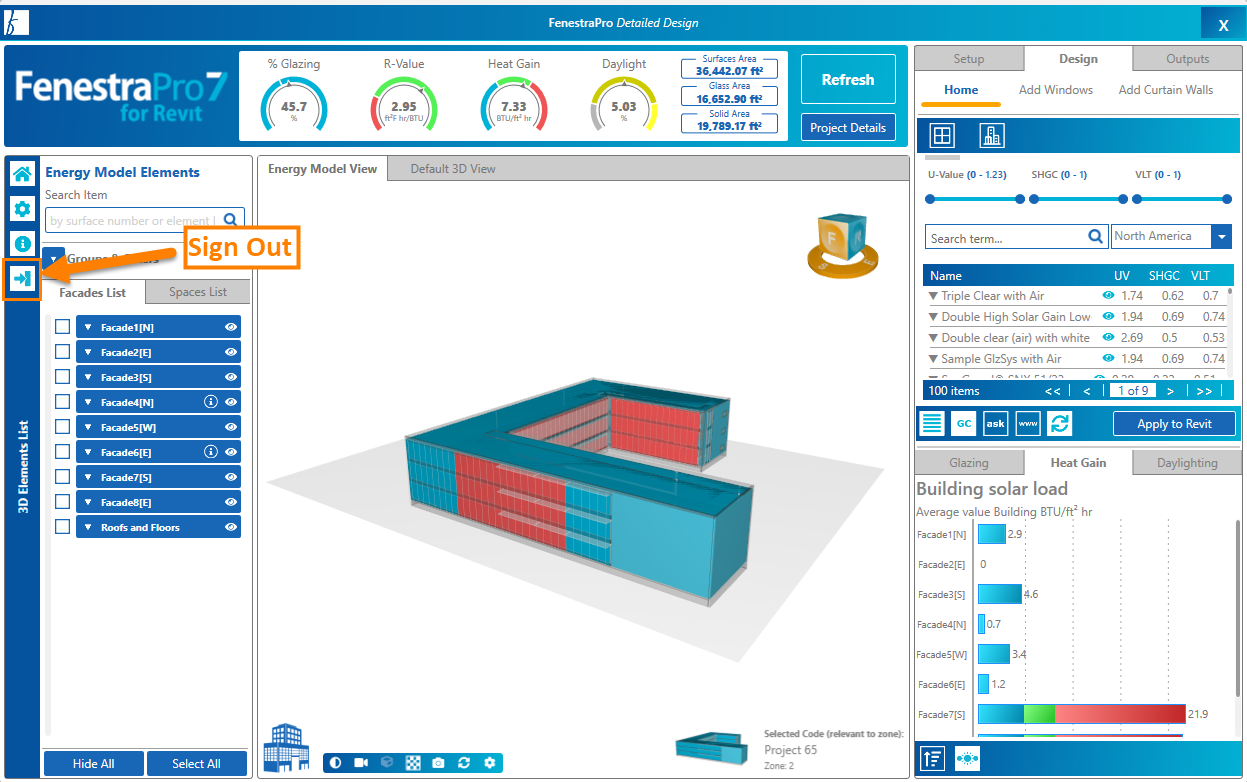Expand Double High Solar Gain Low row
The image size is (1247, 782).
pos(933,317)
